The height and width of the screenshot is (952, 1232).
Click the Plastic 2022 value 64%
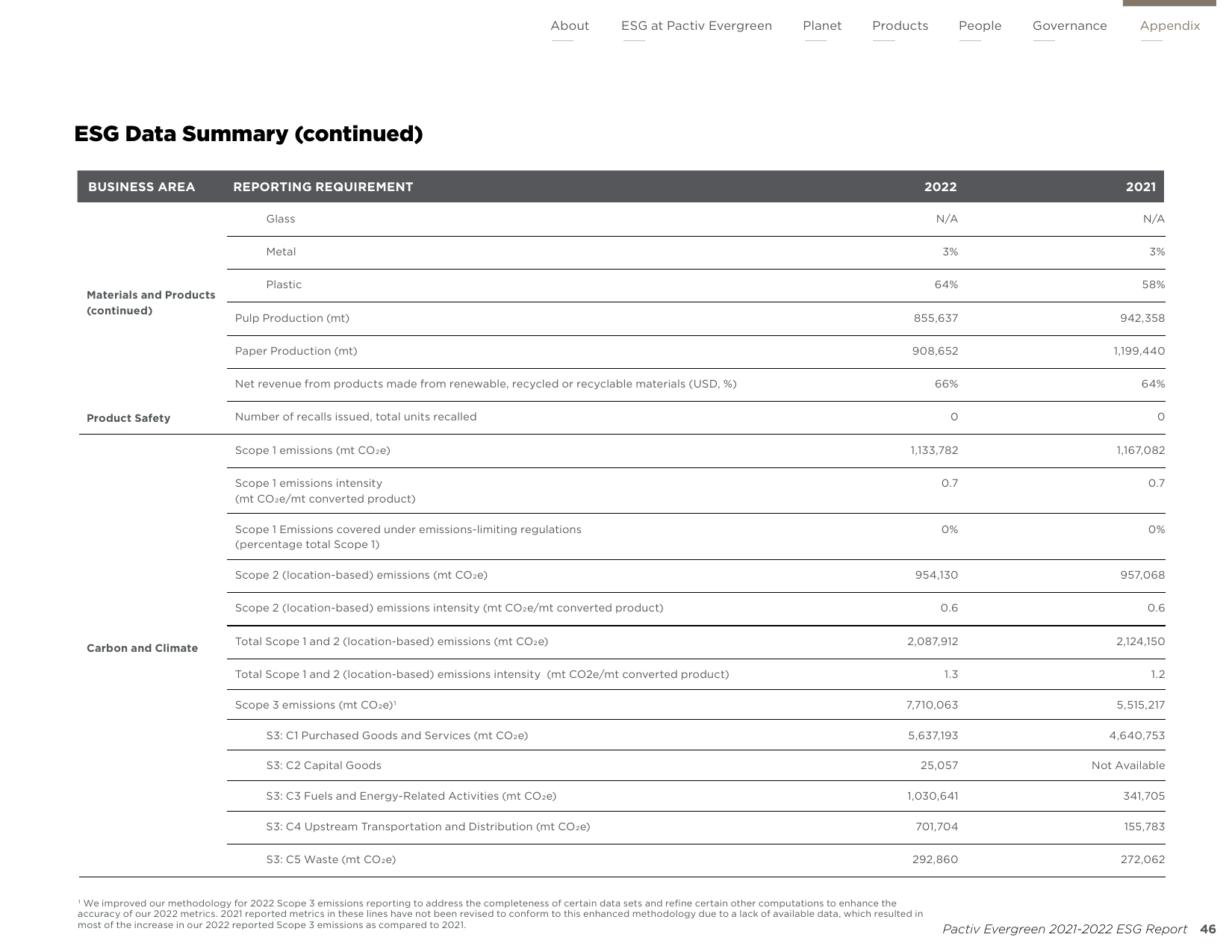(x=946, y=284)
